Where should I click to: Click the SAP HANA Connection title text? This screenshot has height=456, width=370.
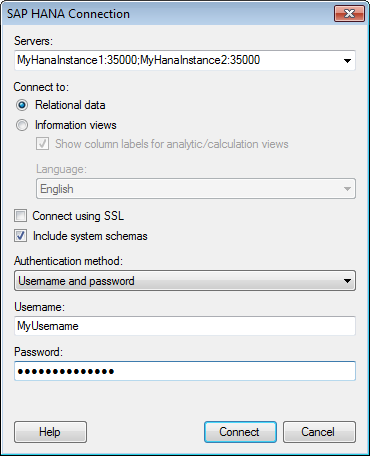[68, 14]
